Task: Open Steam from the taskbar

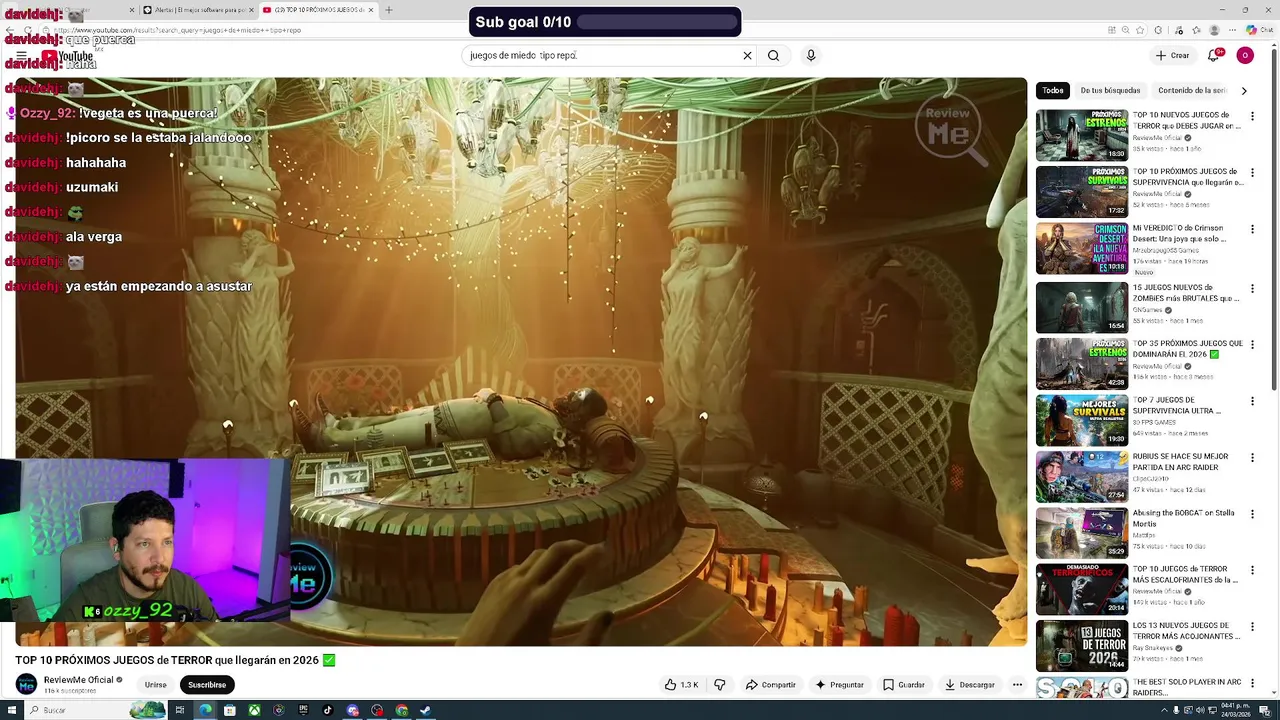Action: [x=426, y=711]
